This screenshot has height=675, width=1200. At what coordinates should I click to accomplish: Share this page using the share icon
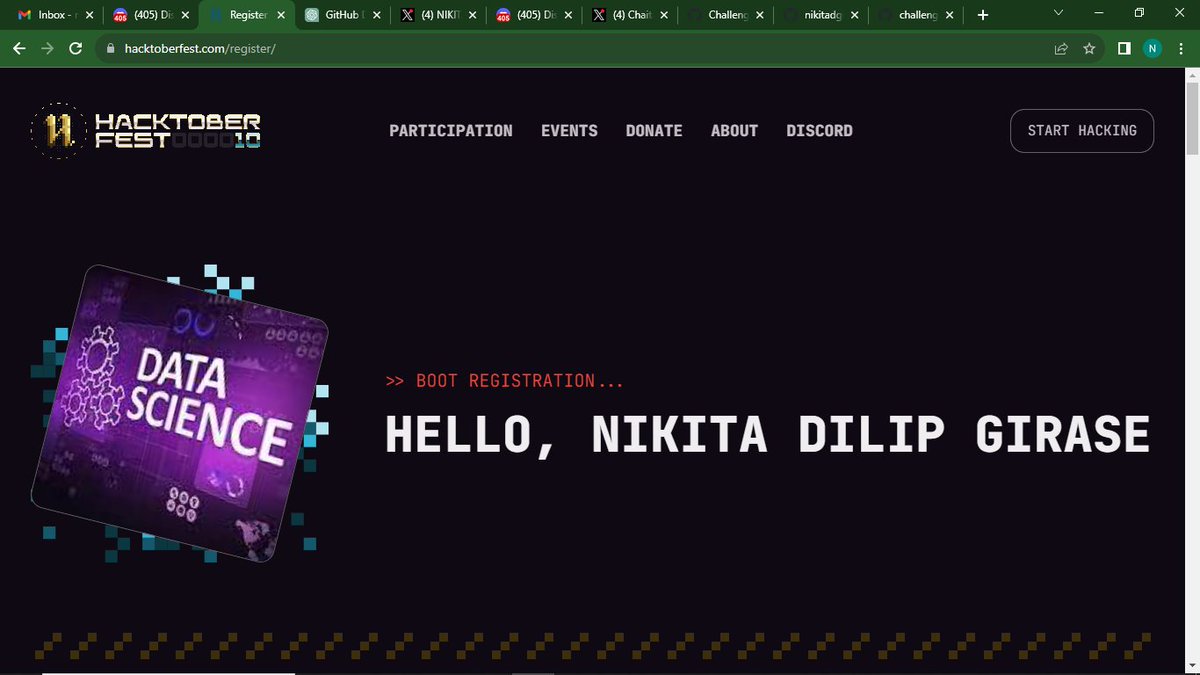tap(1061, 48)
